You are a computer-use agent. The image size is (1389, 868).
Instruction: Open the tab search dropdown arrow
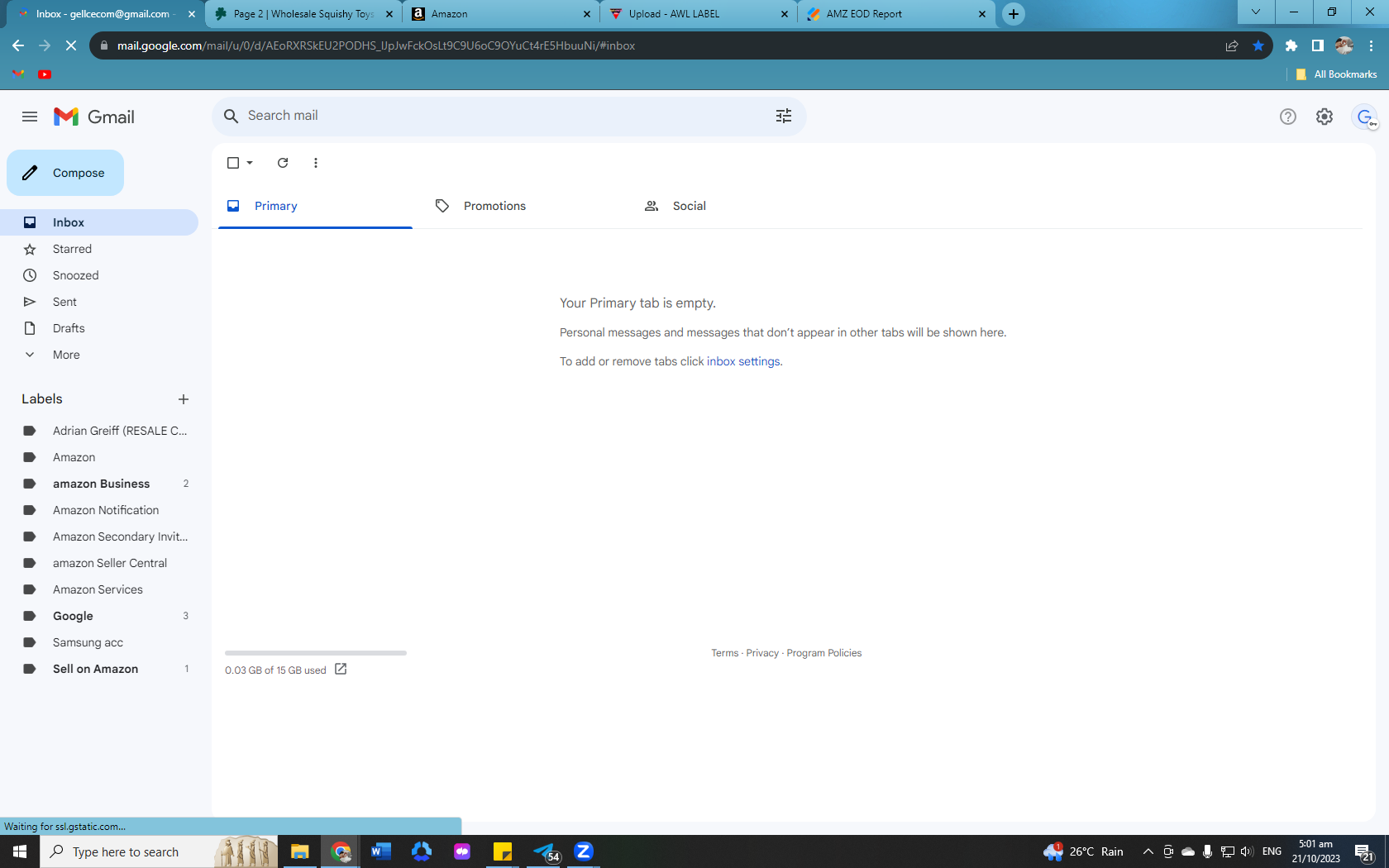coord(1256,12)
